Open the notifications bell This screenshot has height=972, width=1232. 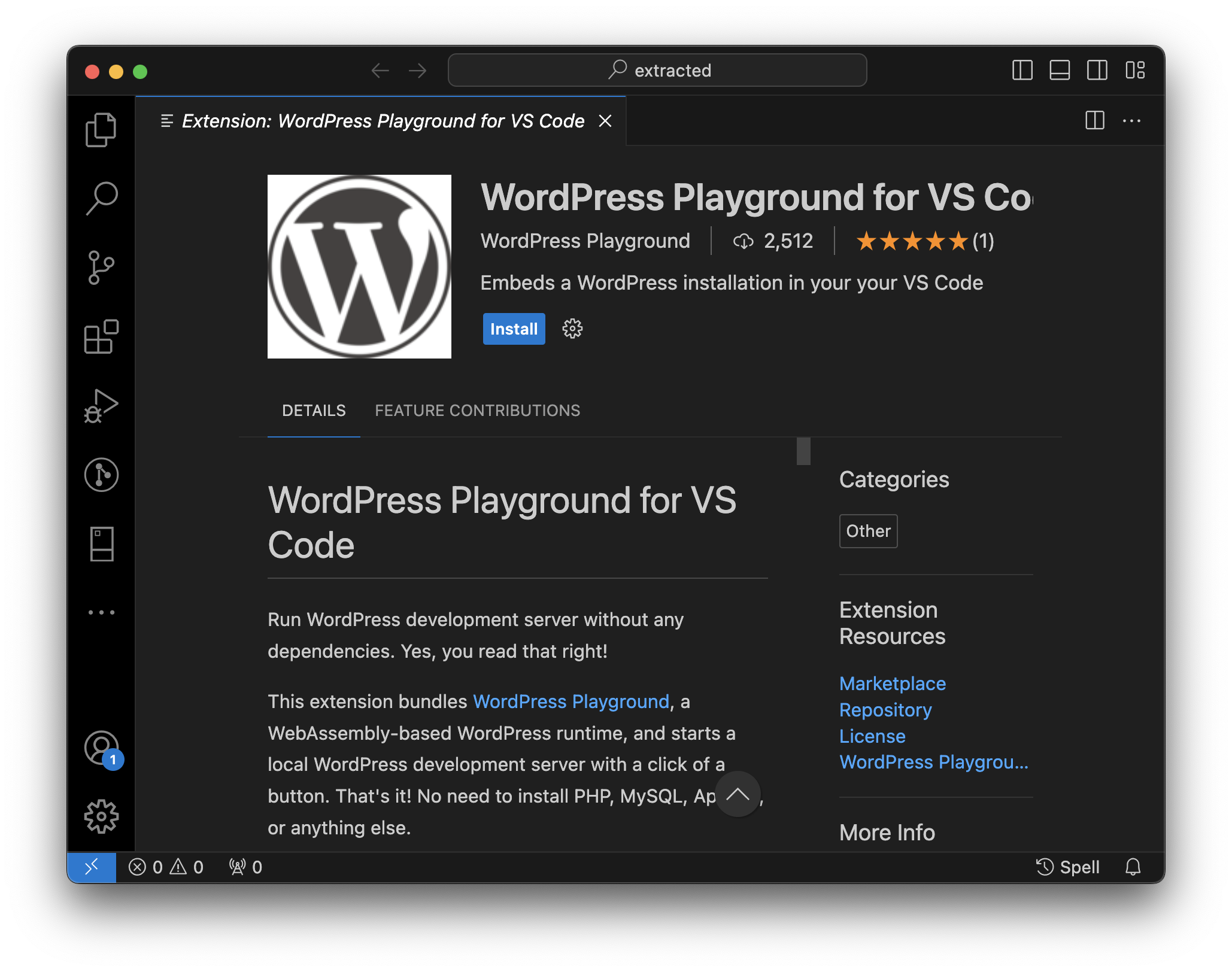click(1134, 866)
